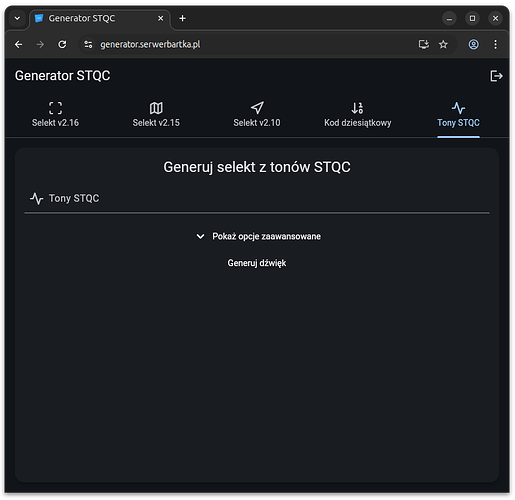Viewport: 515px width, 500px height.
Task: Open the Selekt v2.15 map icon
Action: 156,108
